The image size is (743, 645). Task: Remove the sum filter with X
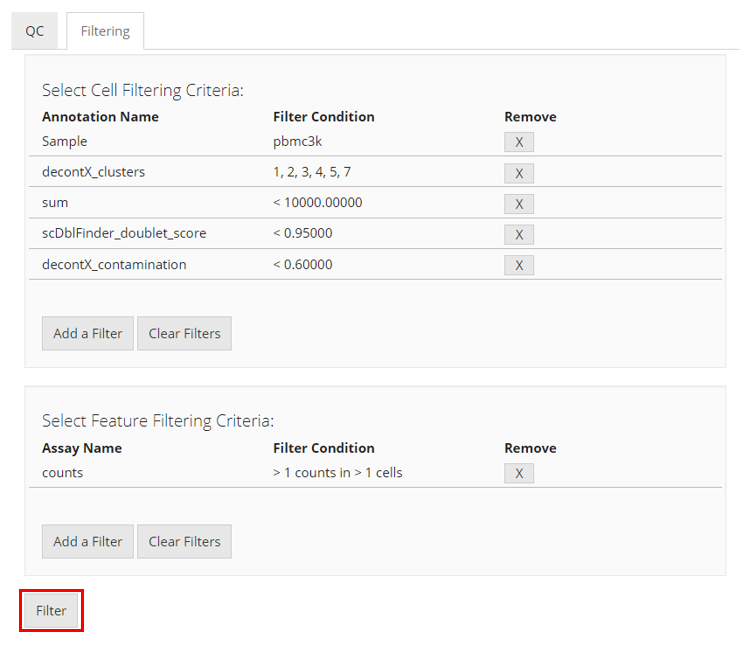tap(518, 204)
